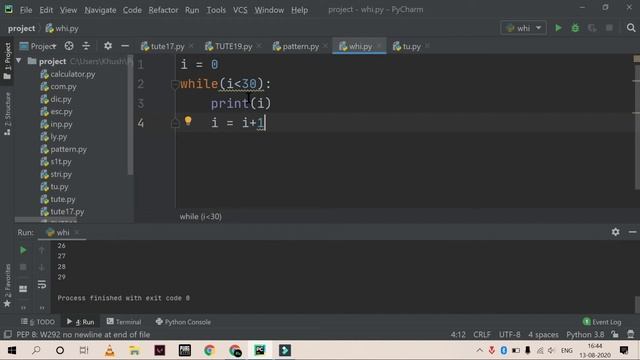640x360 pixels.
Task: Click the cursor position 4:12 in status bar
Action: tap(458, 334)
